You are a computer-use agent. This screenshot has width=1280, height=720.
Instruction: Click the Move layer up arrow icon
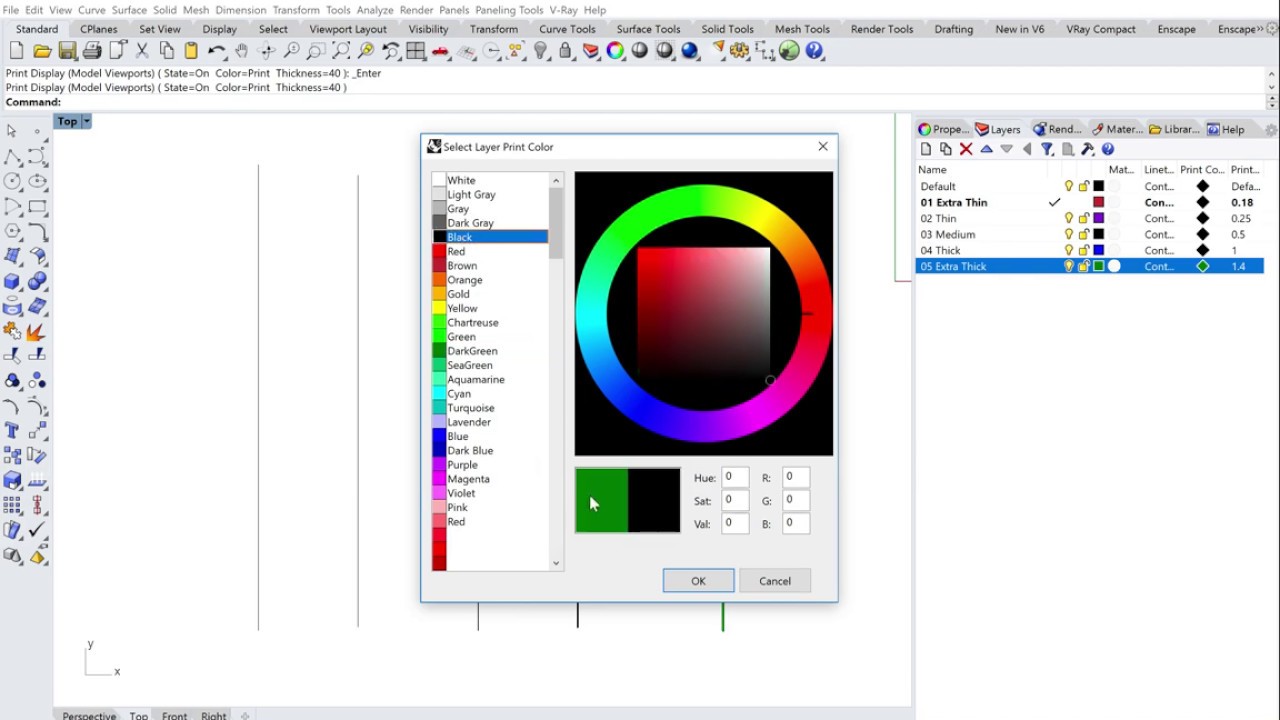[986, 149]
